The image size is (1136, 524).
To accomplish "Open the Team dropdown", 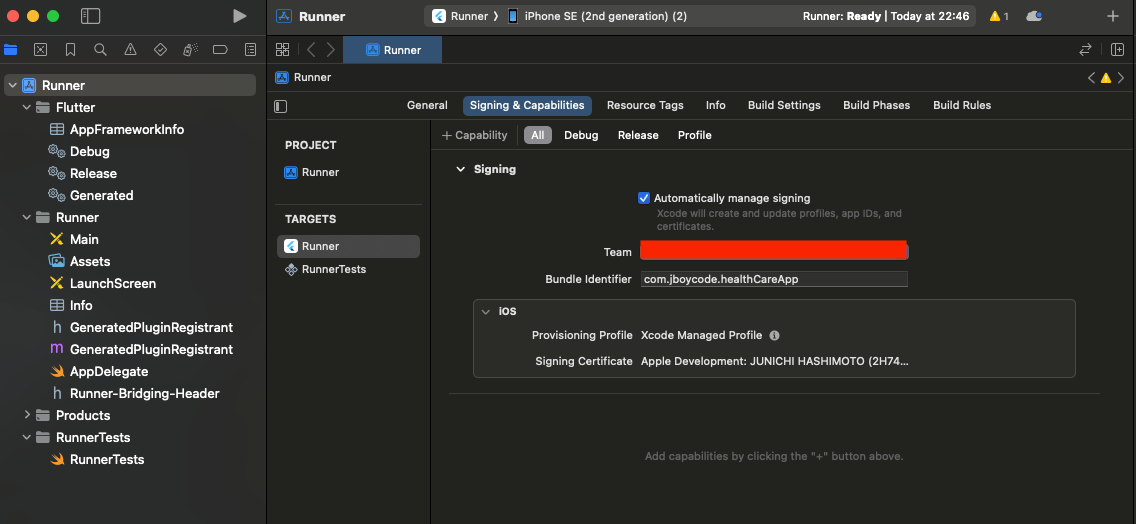I will point(774,251).
